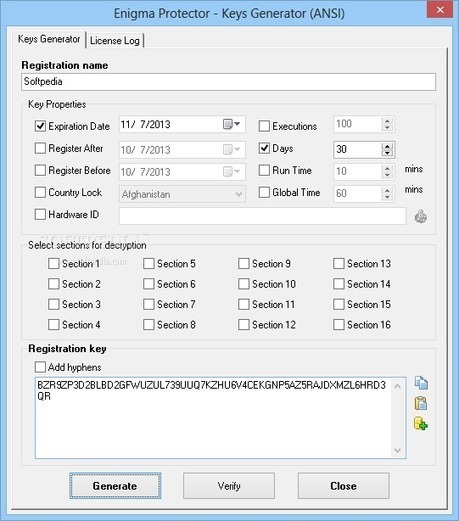Increase the Days value with up arrow
The image size is (459, 521).
point(387,146)
